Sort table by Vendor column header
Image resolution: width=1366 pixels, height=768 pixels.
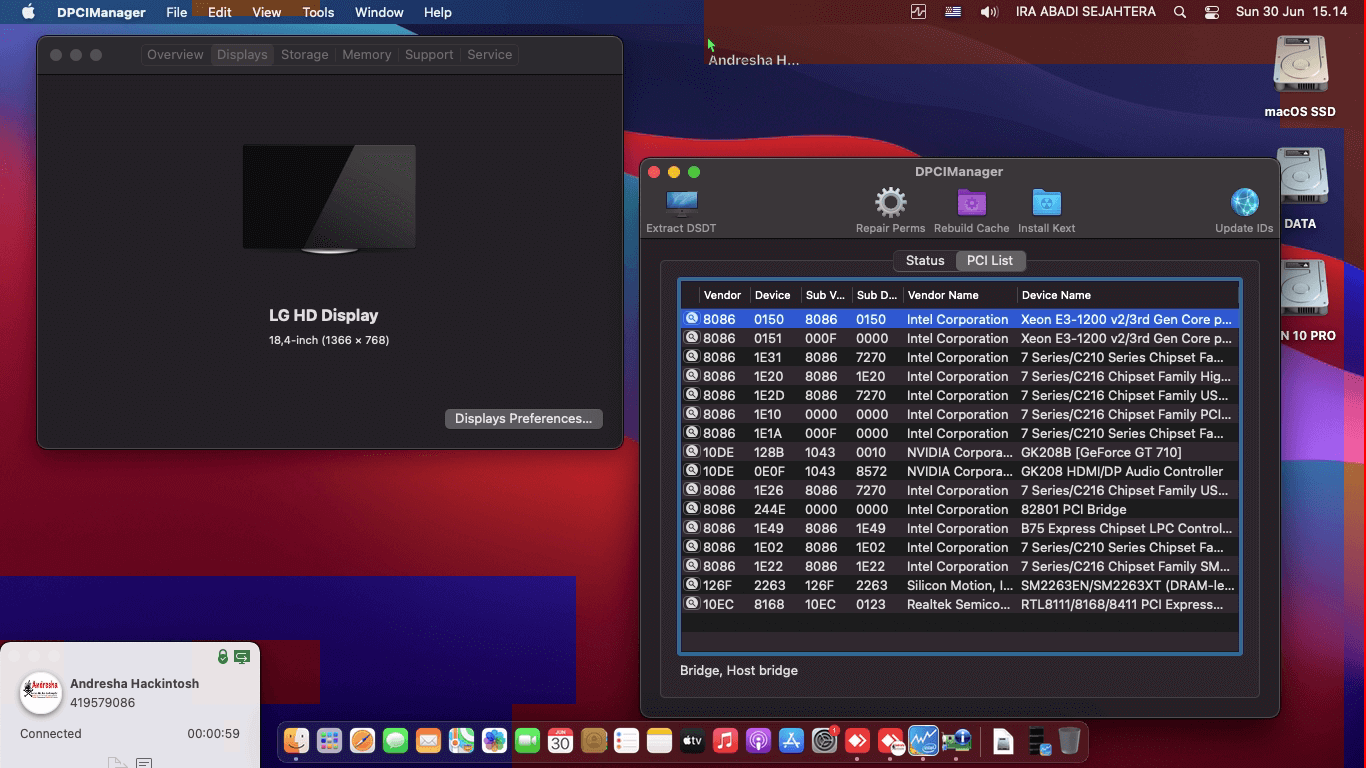tap(723, 295)
